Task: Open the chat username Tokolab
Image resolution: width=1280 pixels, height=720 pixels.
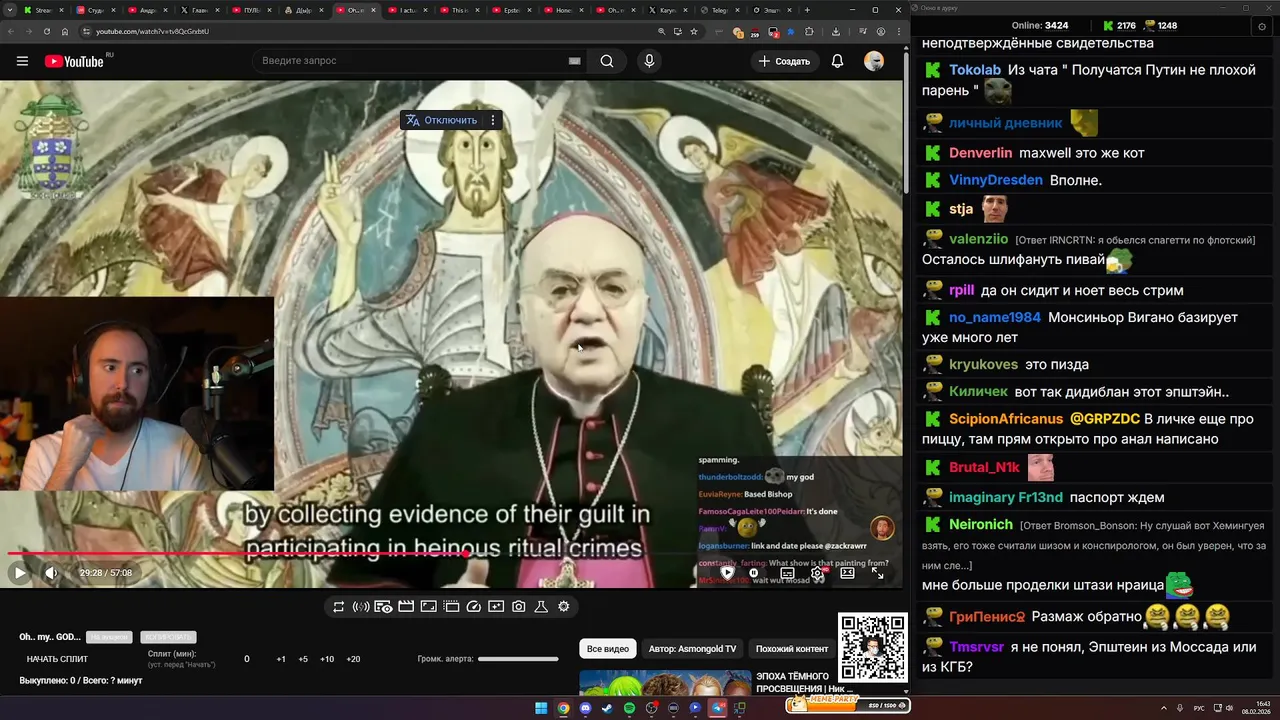Action: point(975,70)
